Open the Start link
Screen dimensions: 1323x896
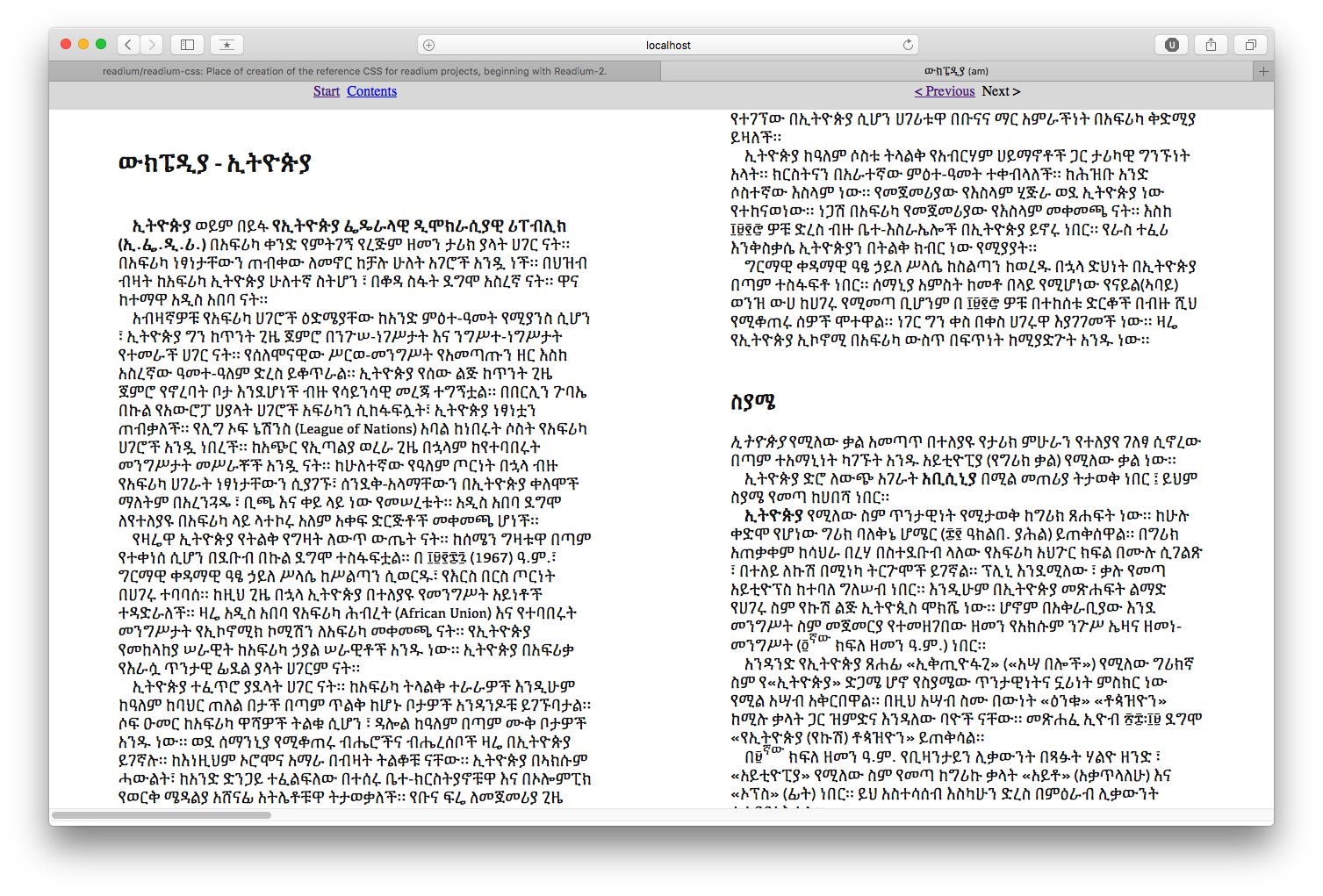click(x=326, y=91)
